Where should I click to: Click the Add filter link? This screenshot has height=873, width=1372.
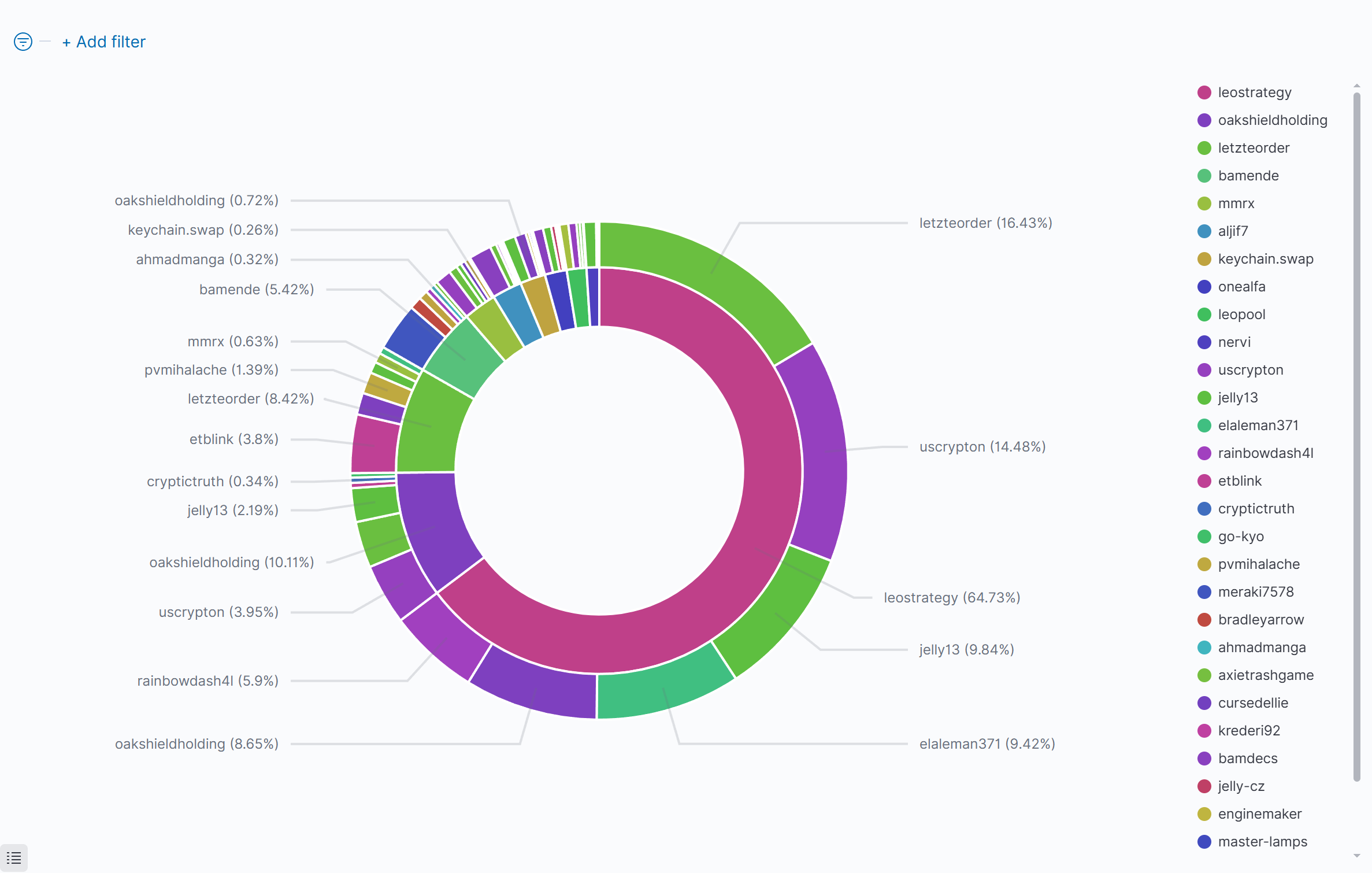[x=104, y=42]
